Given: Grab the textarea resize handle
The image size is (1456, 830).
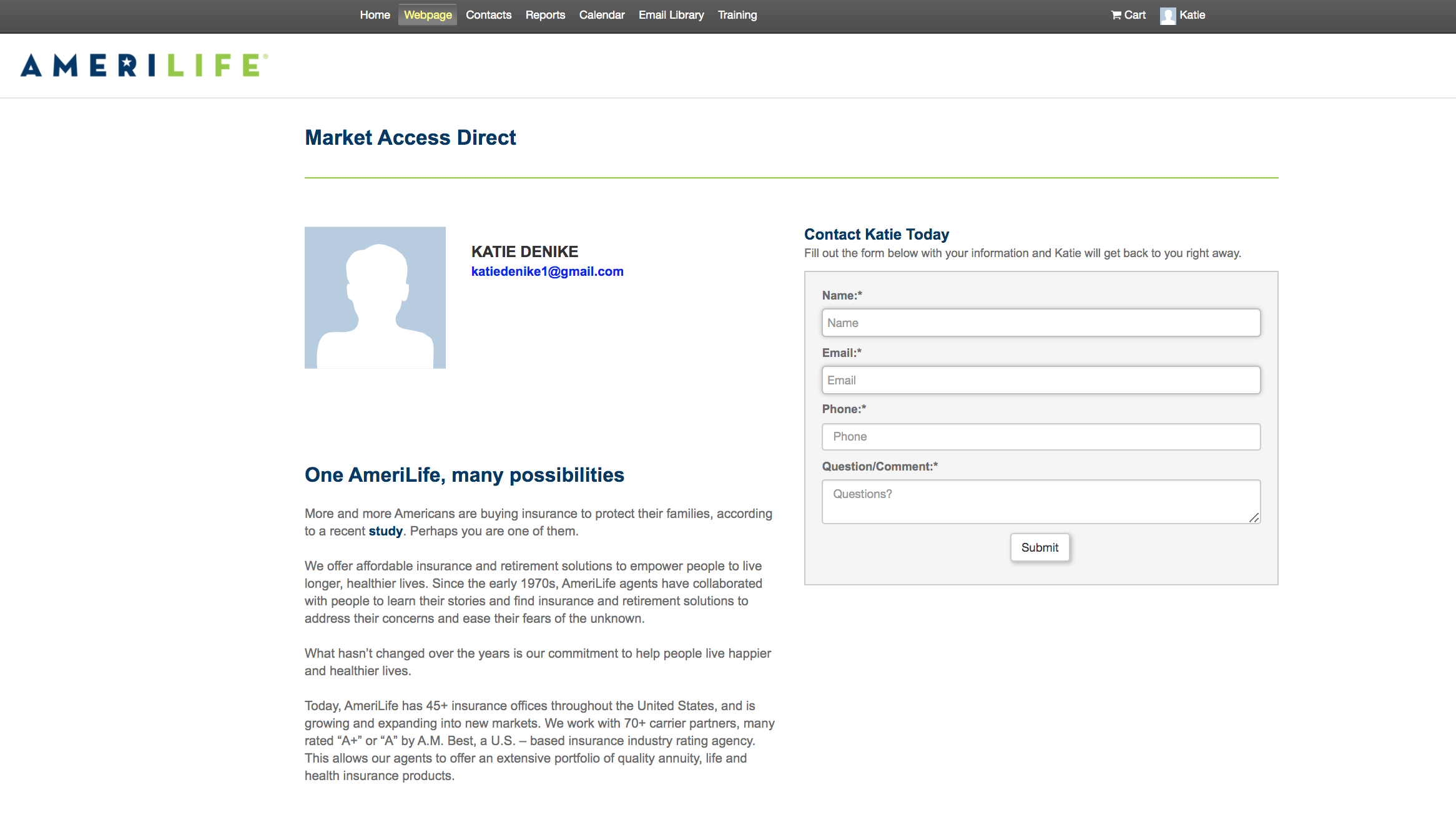Looking at the screenshot, I should [1254, 517].
